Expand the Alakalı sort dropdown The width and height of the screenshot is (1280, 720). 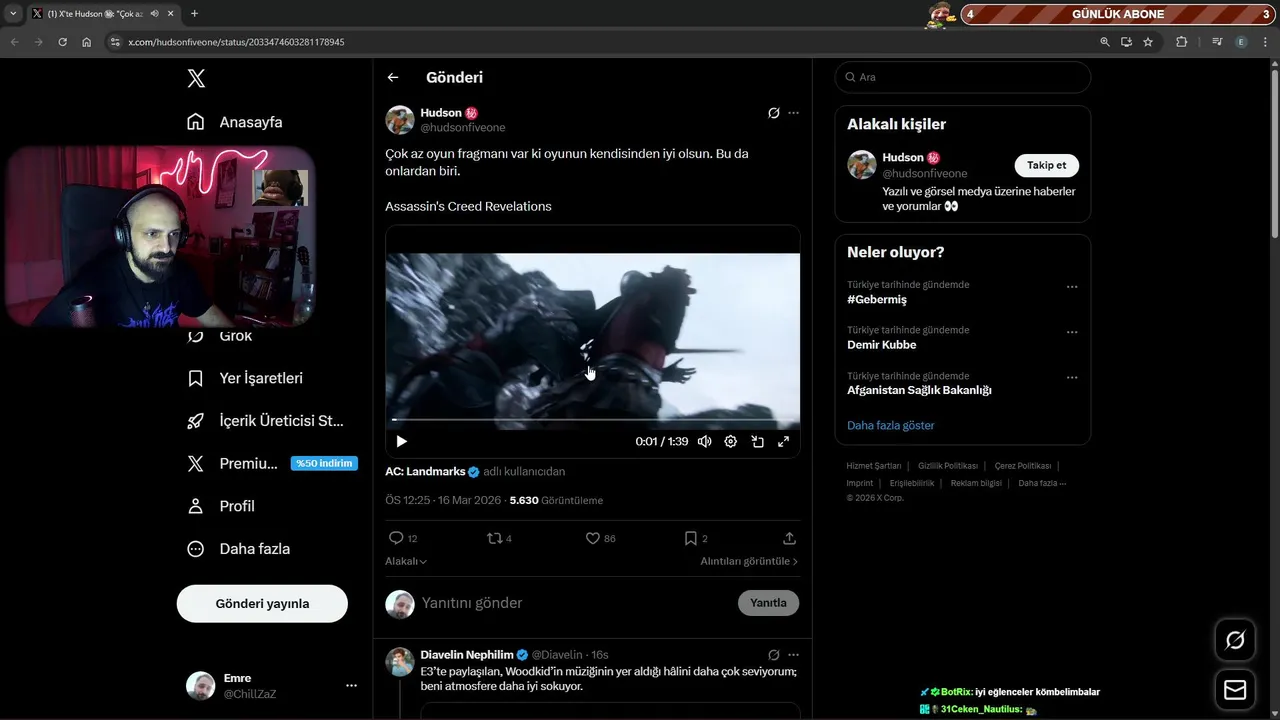click(406, 562)
